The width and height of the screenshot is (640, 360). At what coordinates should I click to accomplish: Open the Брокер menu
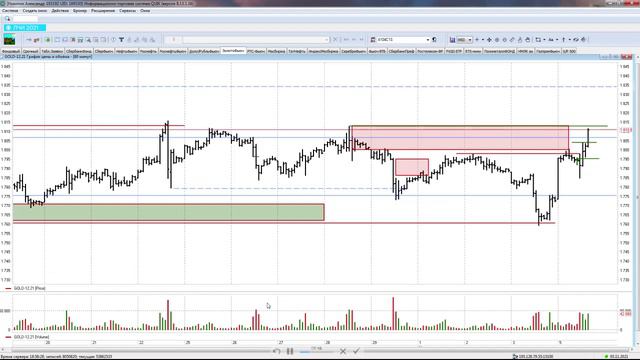[80, 11]
